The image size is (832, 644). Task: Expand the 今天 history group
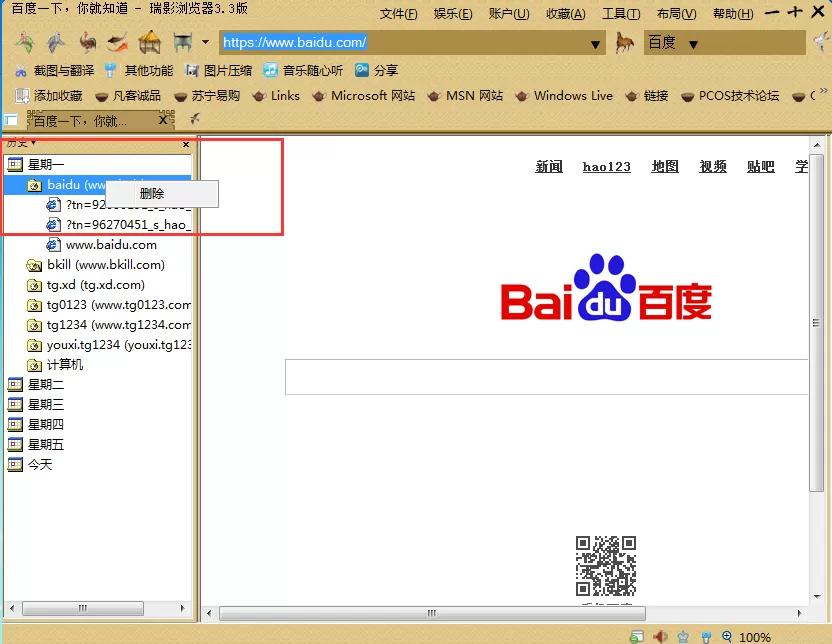tap(30, 465)
